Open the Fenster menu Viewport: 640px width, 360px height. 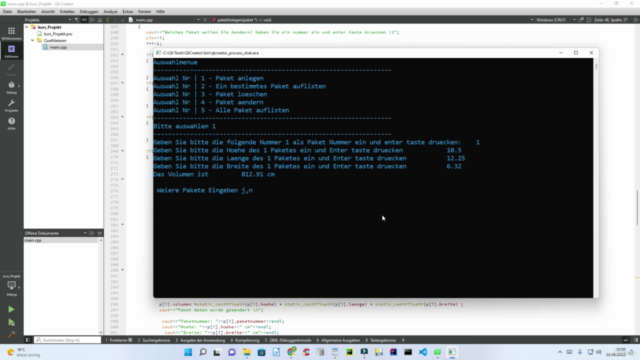point(144,12)
